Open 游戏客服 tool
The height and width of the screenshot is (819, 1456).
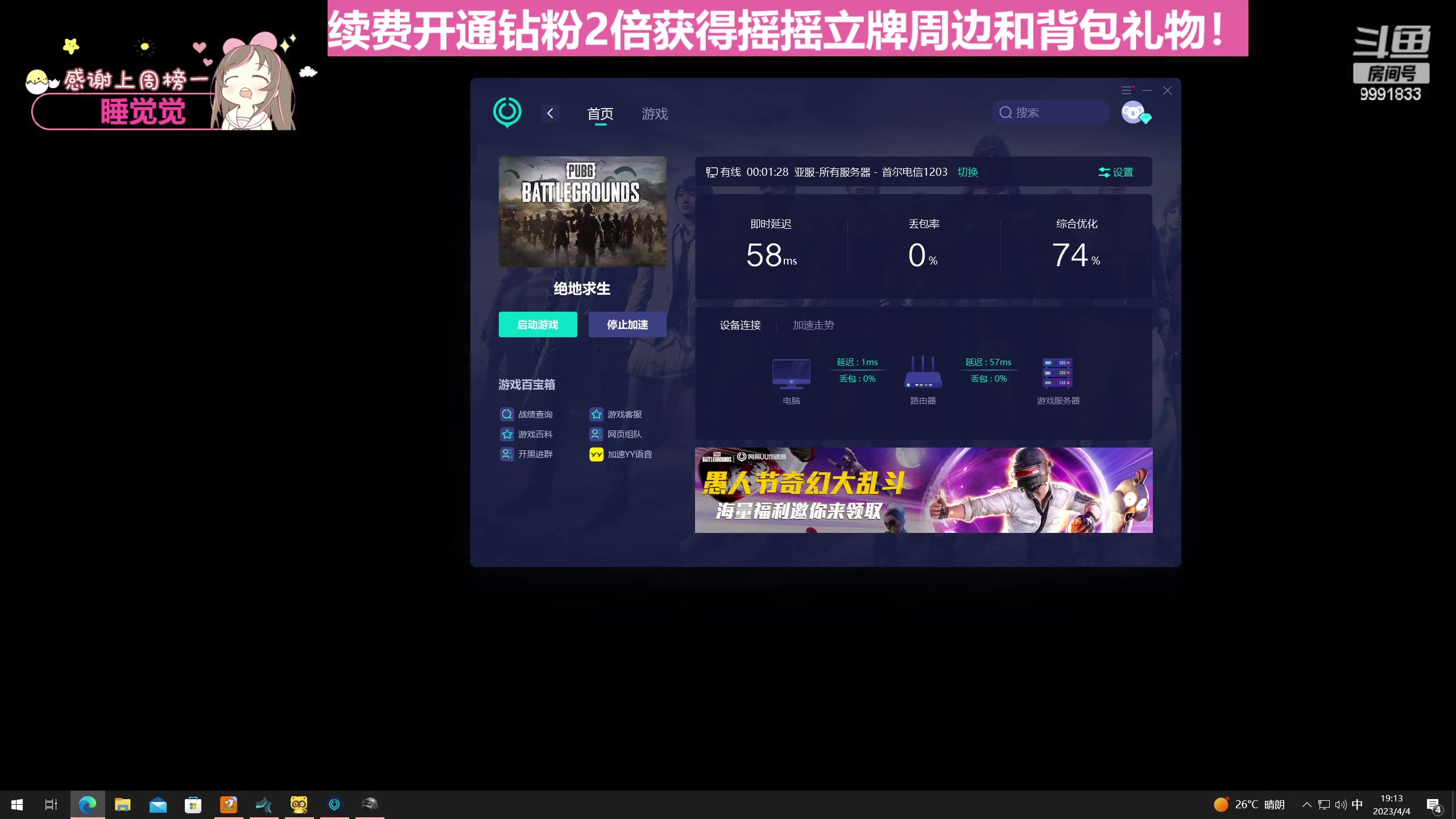[615, 414]
